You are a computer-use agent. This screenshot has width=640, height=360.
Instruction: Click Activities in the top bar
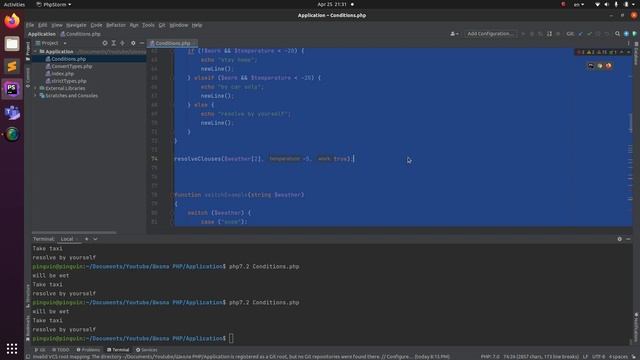[14, 4]
